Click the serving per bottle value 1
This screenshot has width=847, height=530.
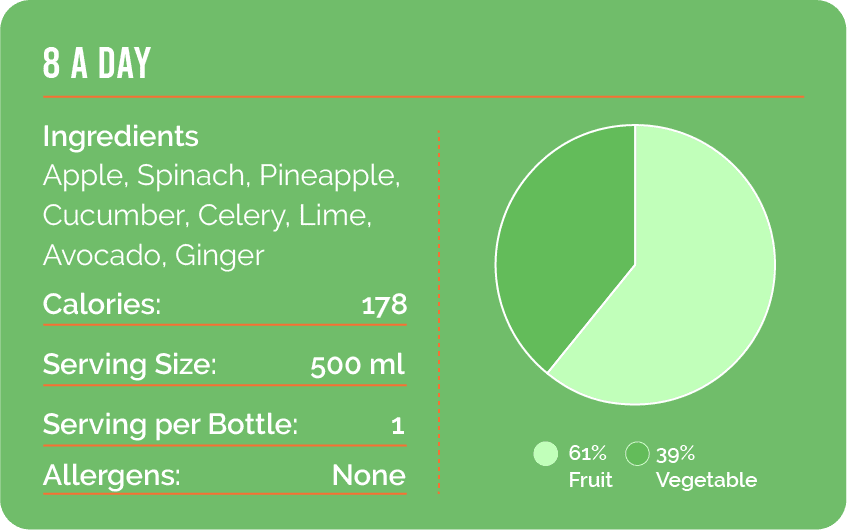(x=398, y=425)
